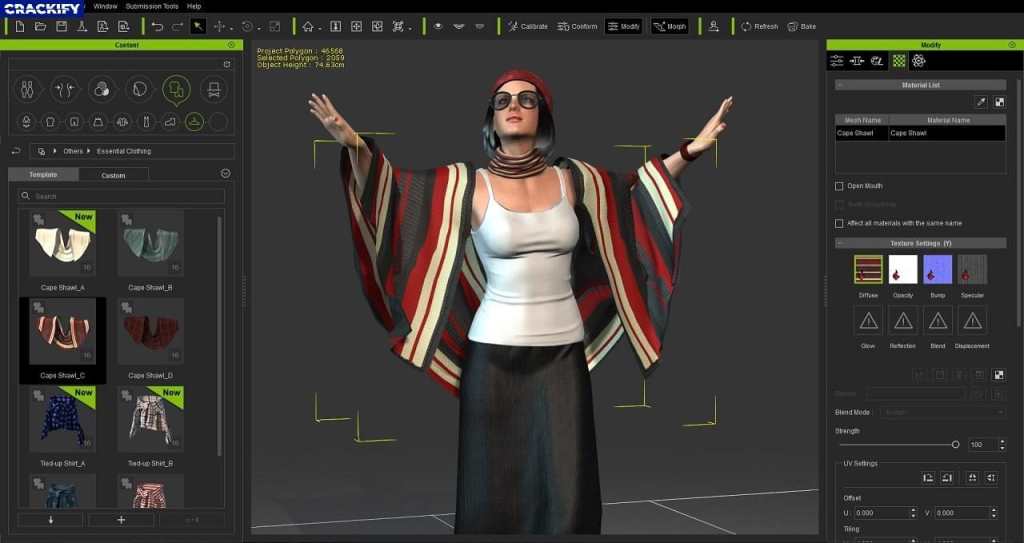Viewport: 1024px width, 543px height.
Task: Select the Shirt clothing subcategory icon
Action: click(50, 122)
